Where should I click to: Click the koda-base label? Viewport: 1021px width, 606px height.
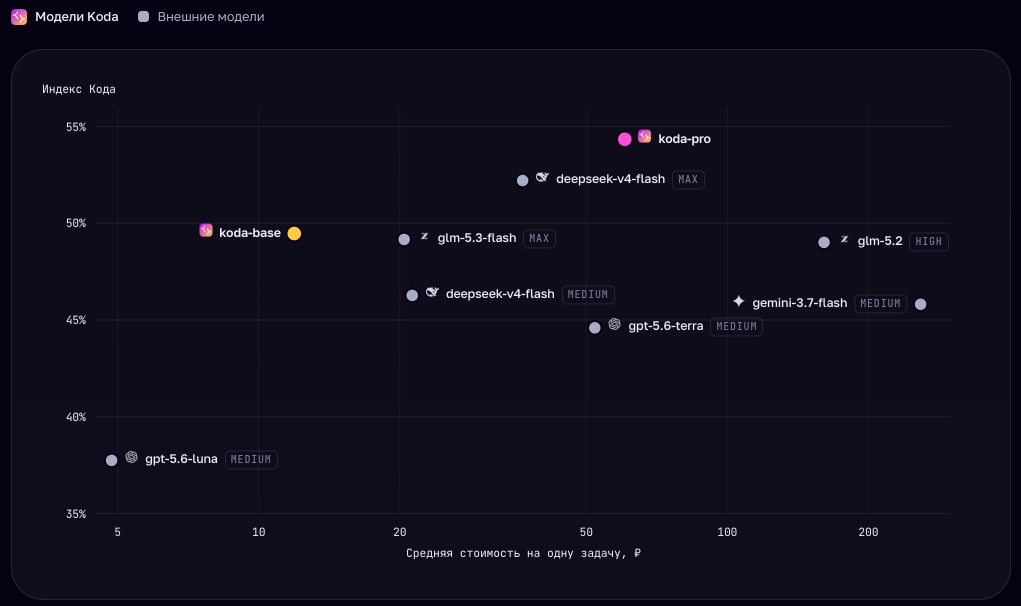(249, 233)
